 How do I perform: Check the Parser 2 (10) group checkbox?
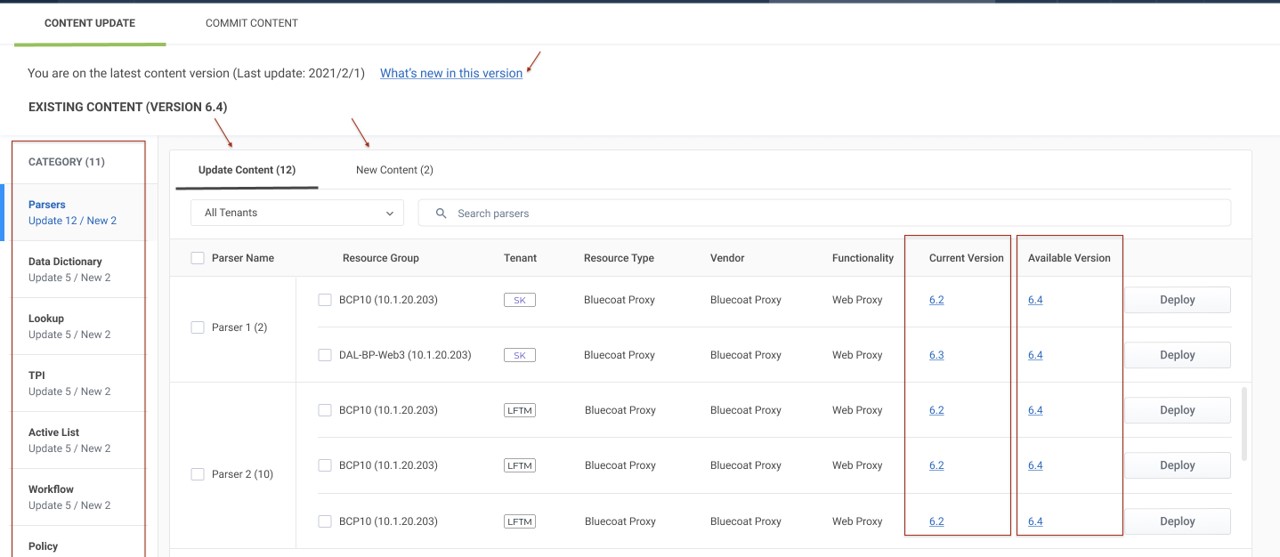198,474
